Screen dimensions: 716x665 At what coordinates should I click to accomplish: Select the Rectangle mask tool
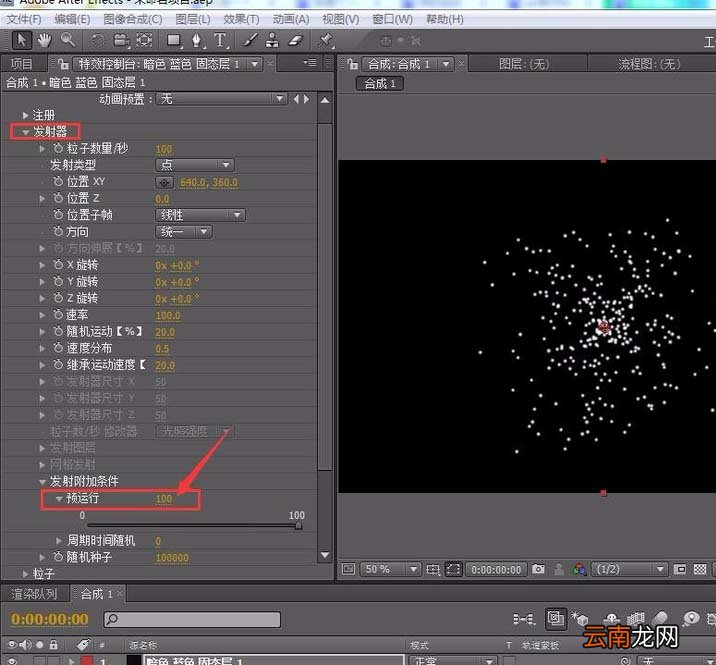tap(174, 40)
